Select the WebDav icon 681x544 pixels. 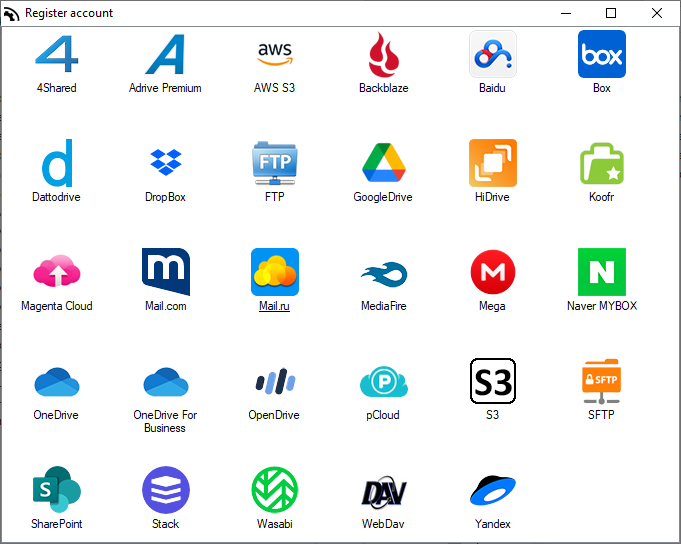pos(384,492)
